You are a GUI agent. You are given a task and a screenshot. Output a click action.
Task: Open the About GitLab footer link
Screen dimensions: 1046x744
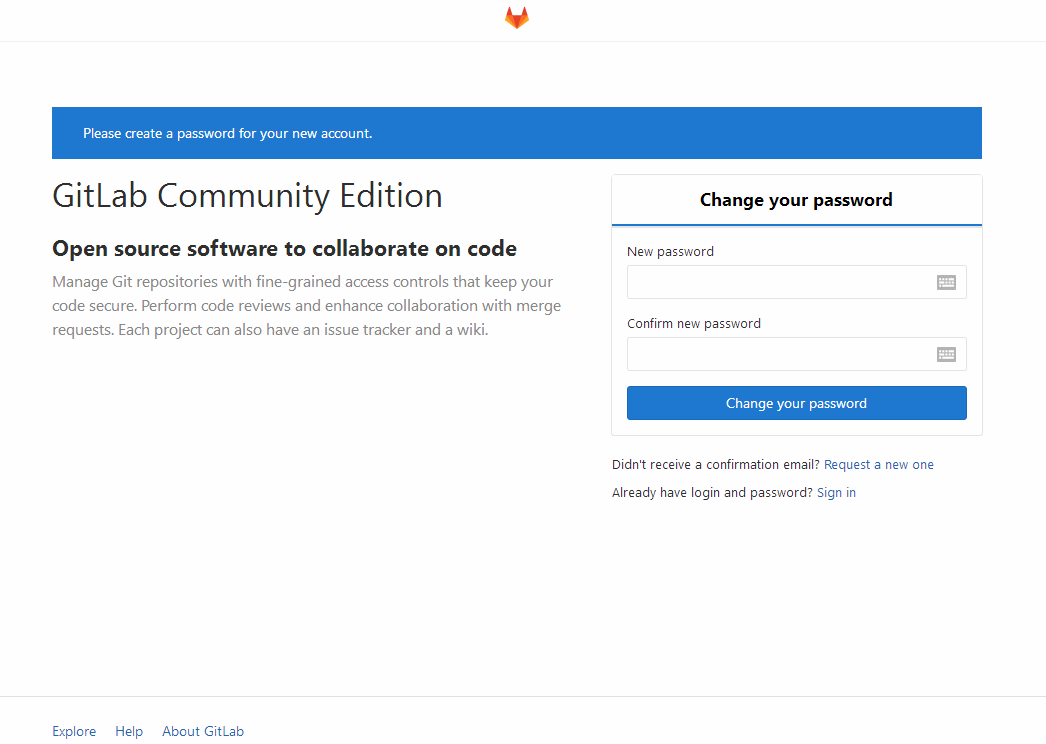pyautogui.click(x=203, y=731)
